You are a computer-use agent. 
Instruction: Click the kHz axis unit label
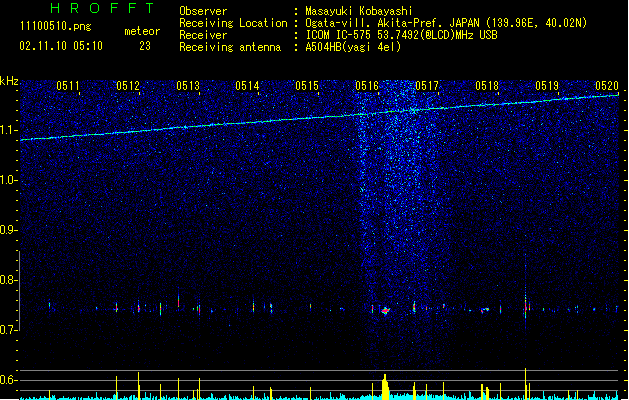tap(9, 81)
